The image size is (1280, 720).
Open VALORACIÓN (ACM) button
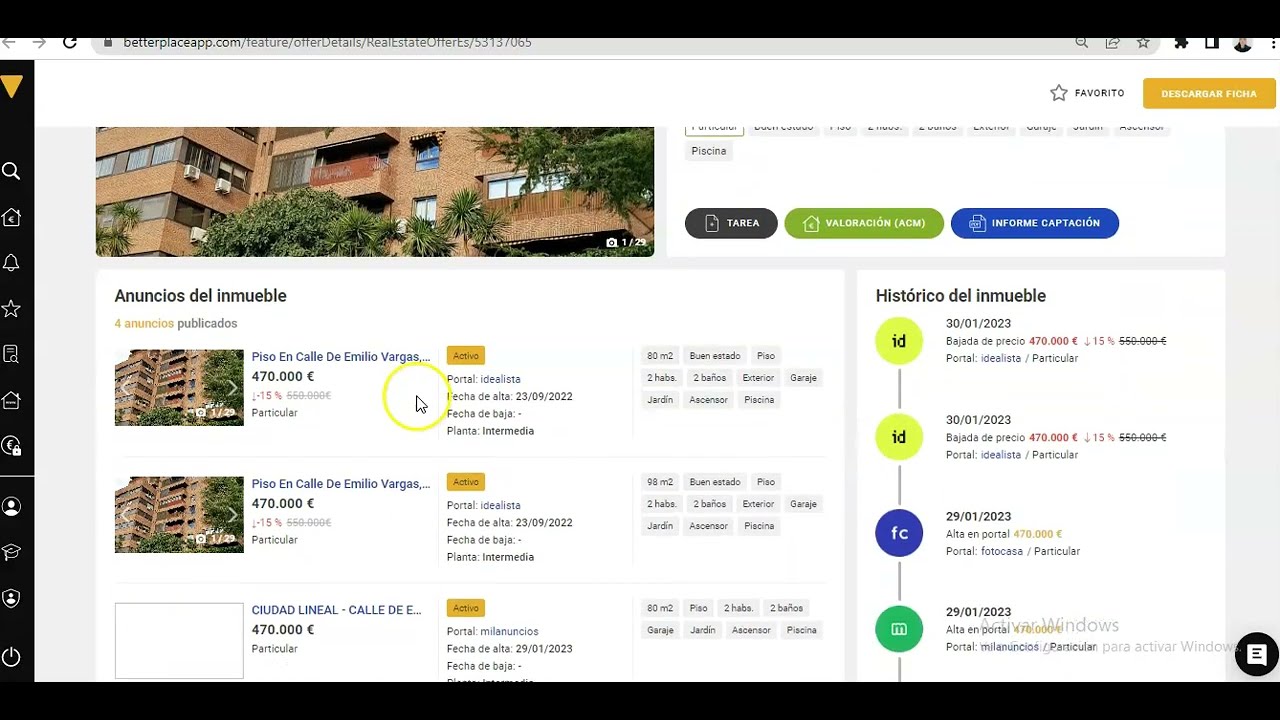[864, 223]
